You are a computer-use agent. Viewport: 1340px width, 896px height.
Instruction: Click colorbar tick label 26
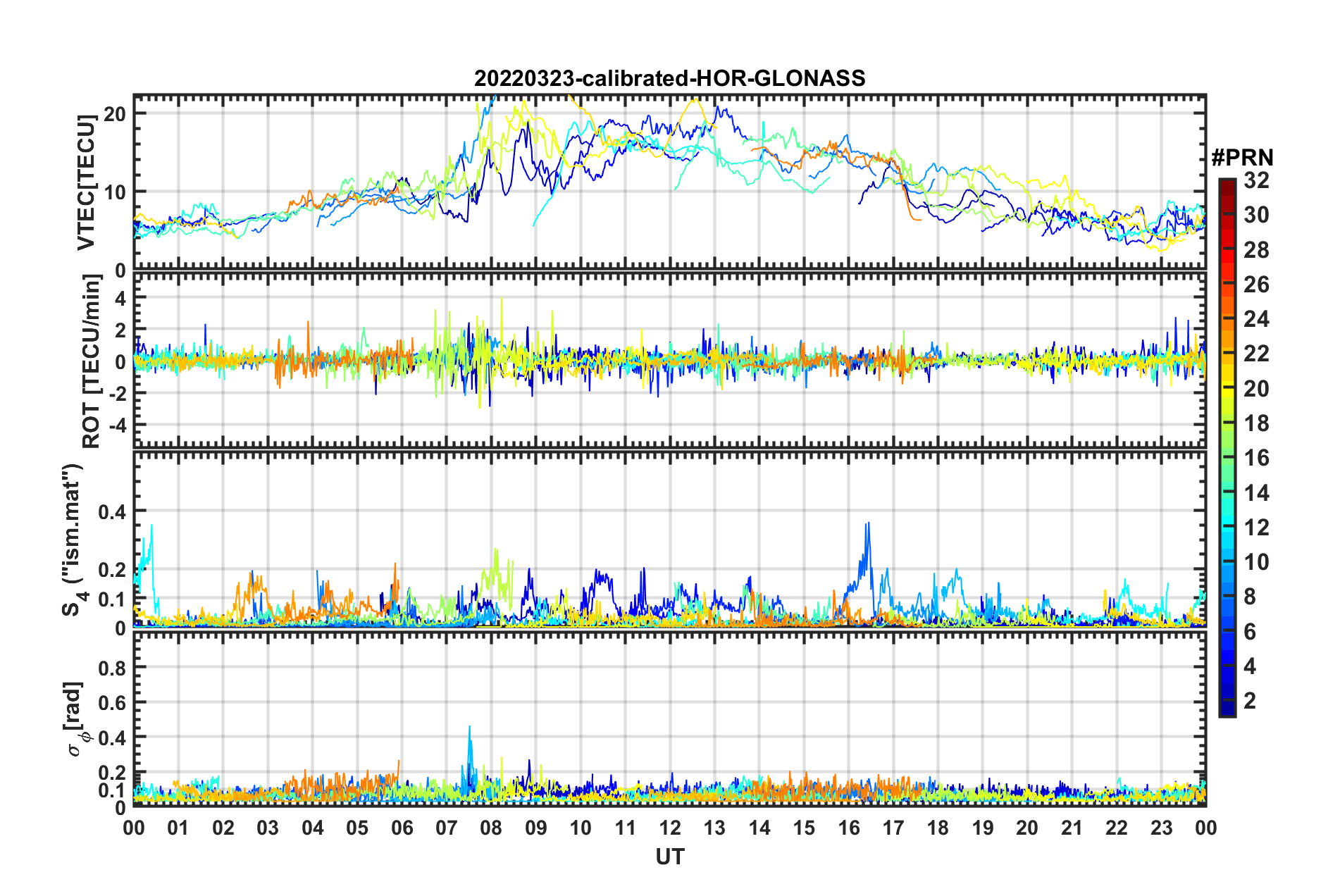(x=1257, y=285)
